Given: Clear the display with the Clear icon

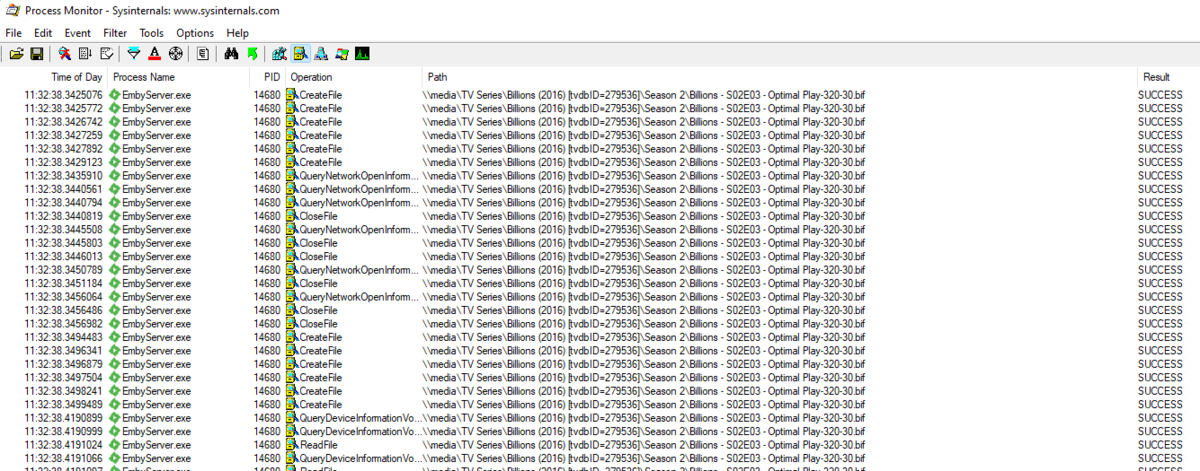Looking at the screenshot, I should pyautogui.click(x=107, y=53).
